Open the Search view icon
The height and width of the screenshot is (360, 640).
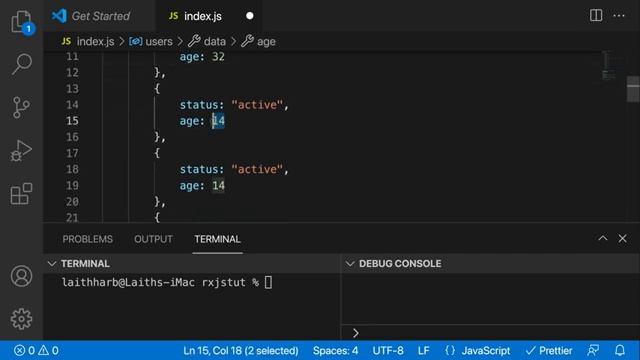(x=21, y=64)
